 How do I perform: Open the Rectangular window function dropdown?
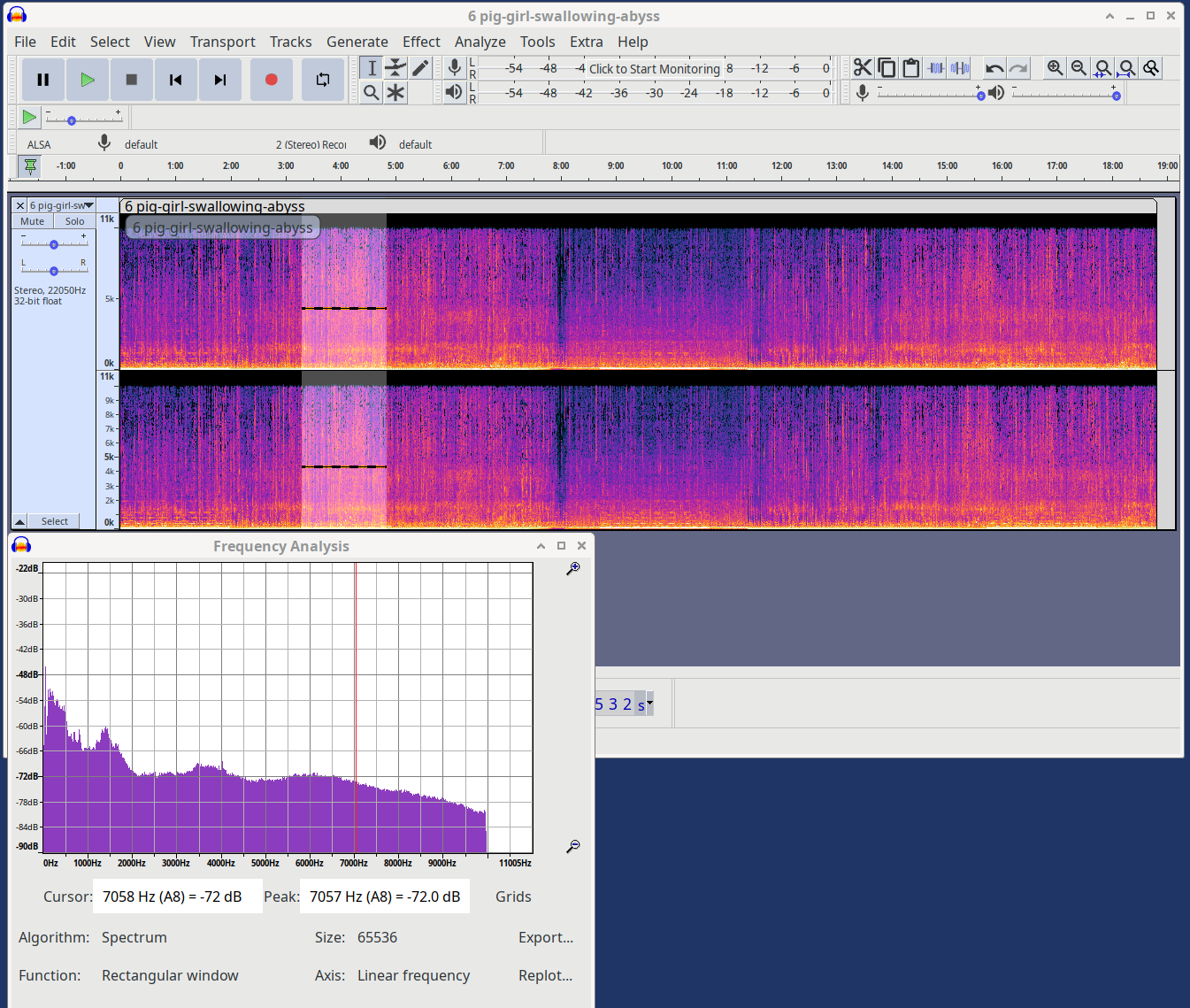[170, 975]
